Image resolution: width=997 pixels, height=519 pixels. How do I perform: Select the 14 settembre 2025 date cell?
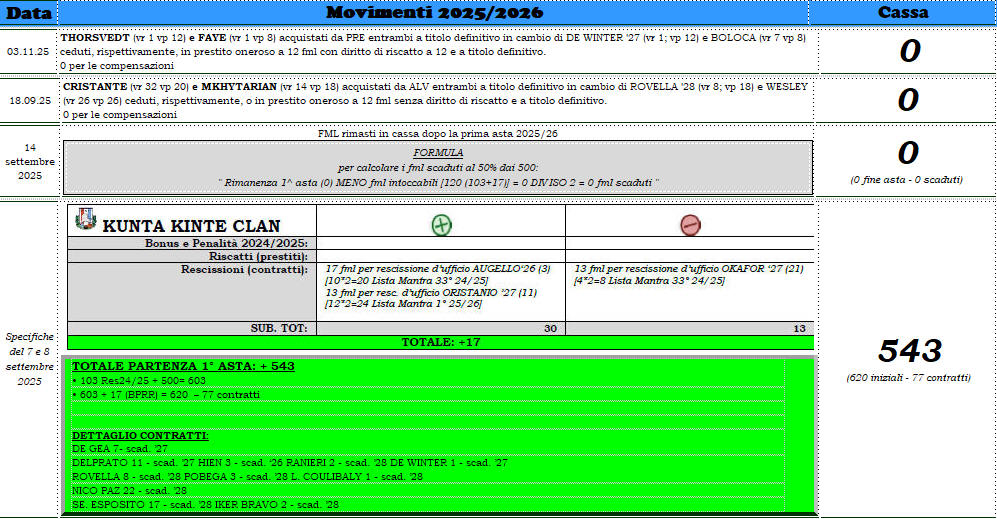[28, 160]
